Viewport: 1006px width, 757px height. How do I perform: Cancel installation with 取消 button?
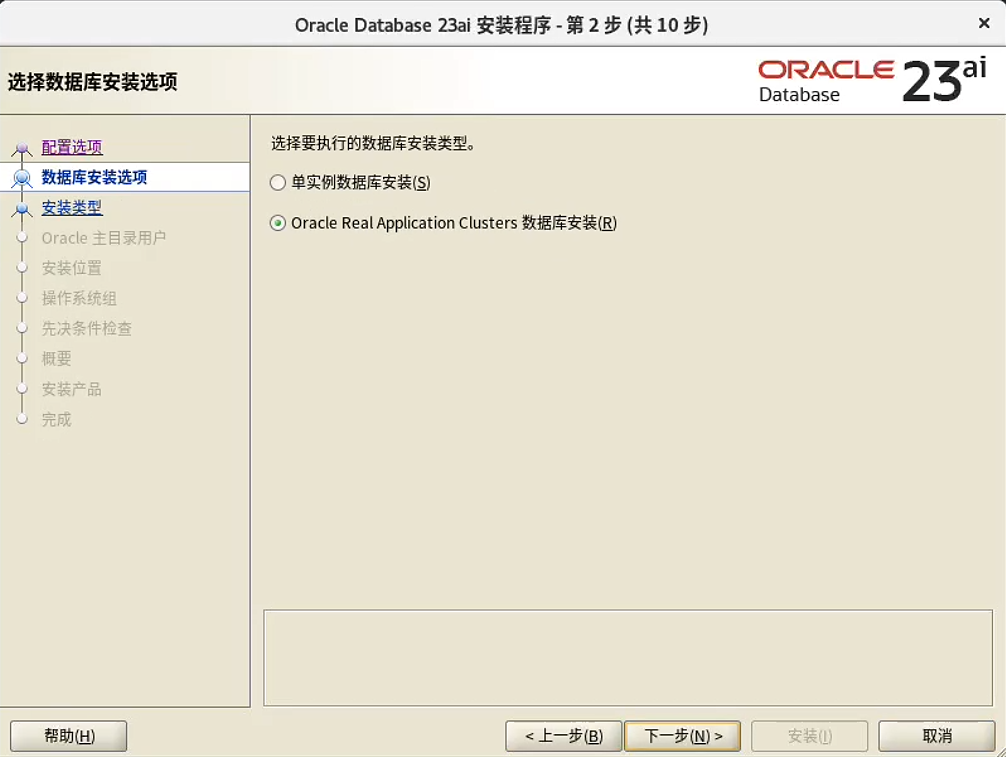point(936,736)
